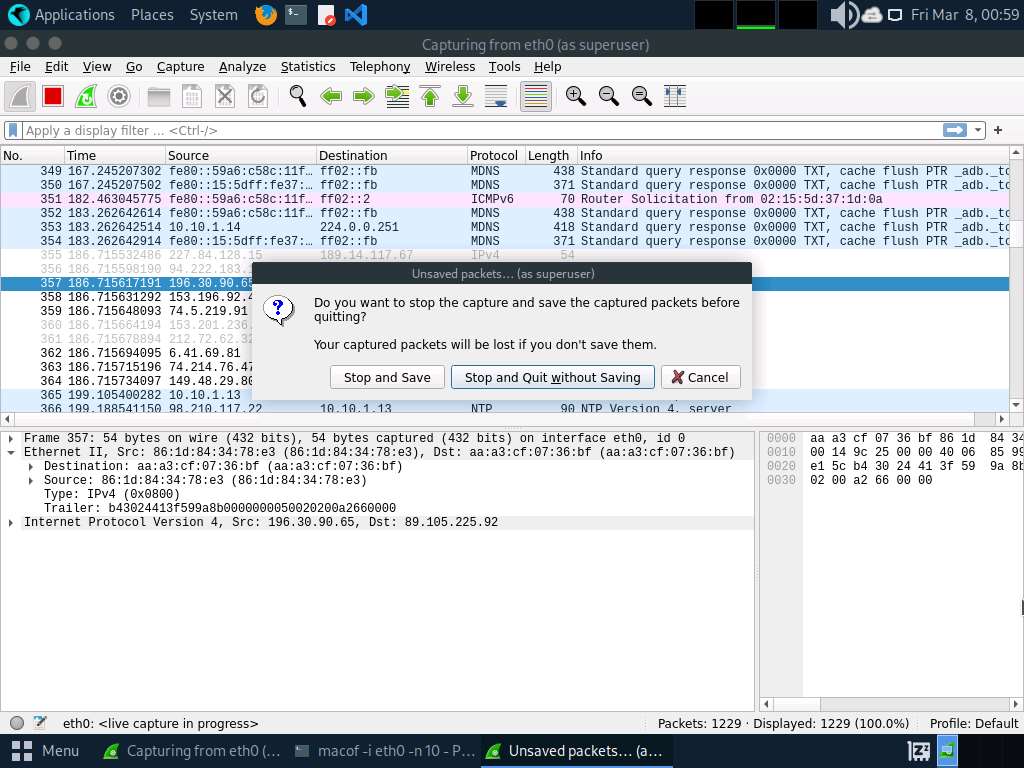1024x768 pixels.
Task: Open display filter history dropdown arrow
Action: point(978,130)
